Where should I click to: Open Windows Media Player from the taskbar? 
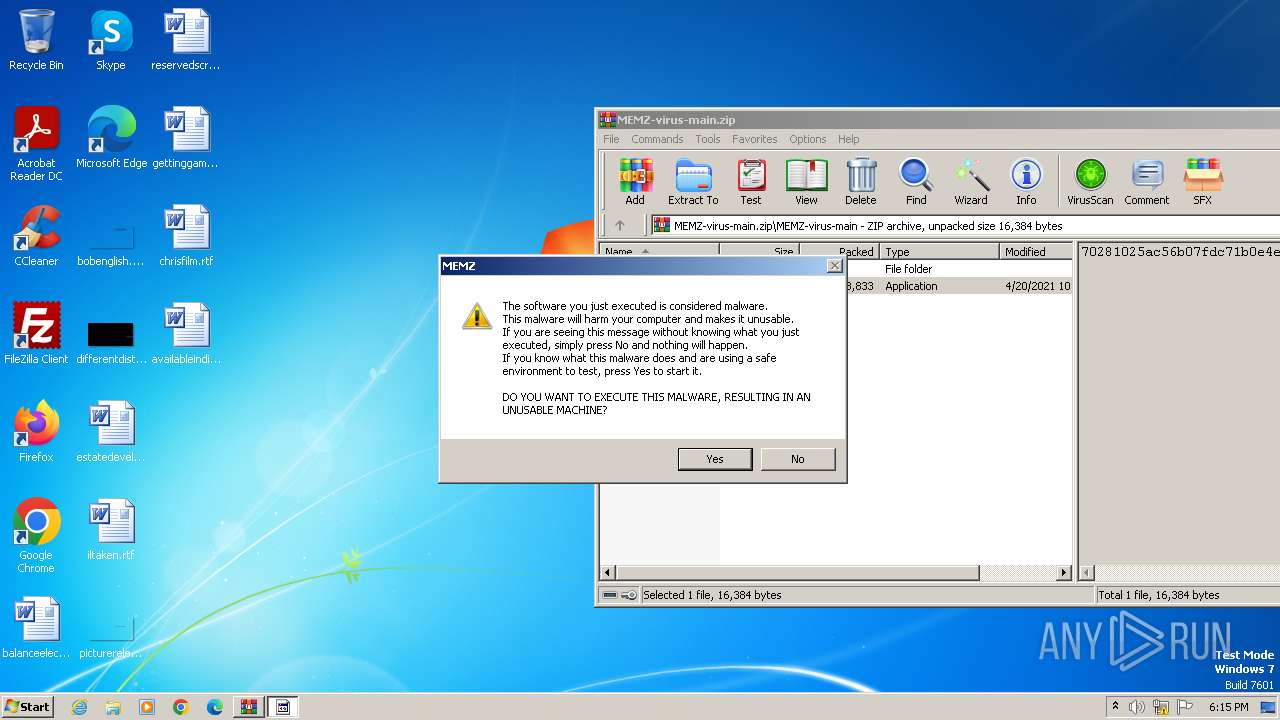(147, 707)
